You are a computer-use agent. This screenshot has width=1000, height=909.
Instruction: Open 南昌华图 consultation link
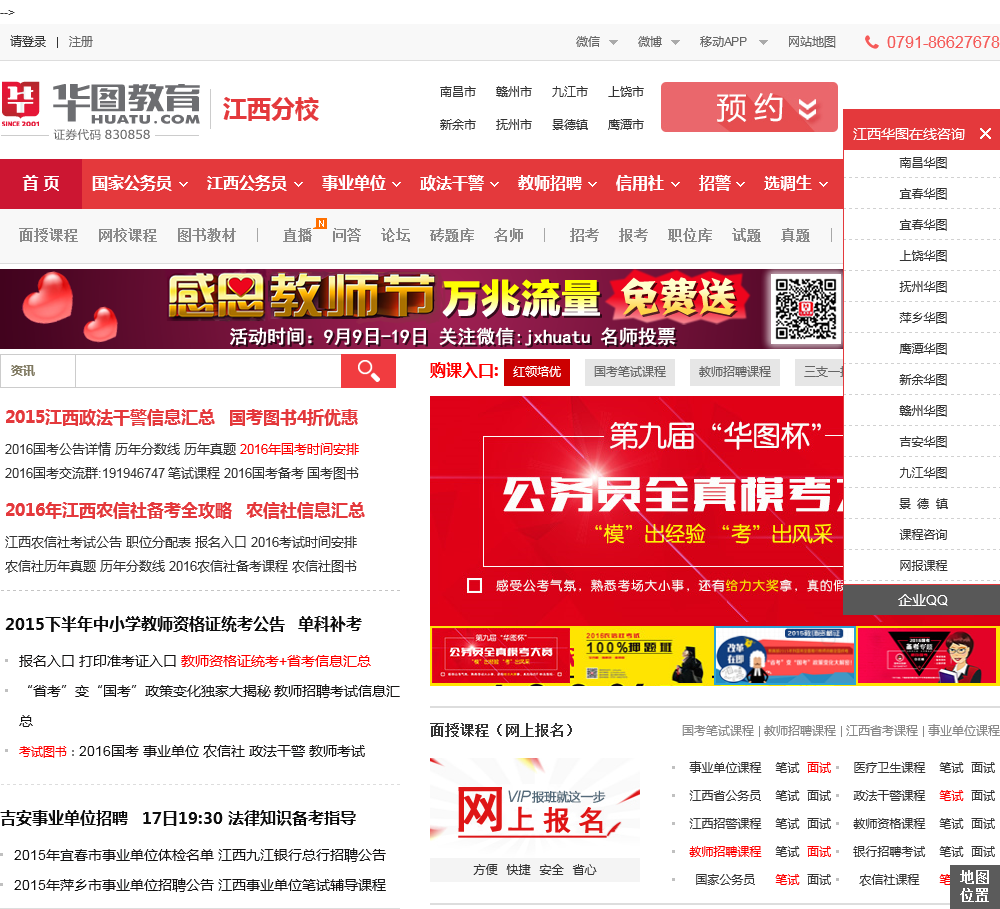(923, 163)
